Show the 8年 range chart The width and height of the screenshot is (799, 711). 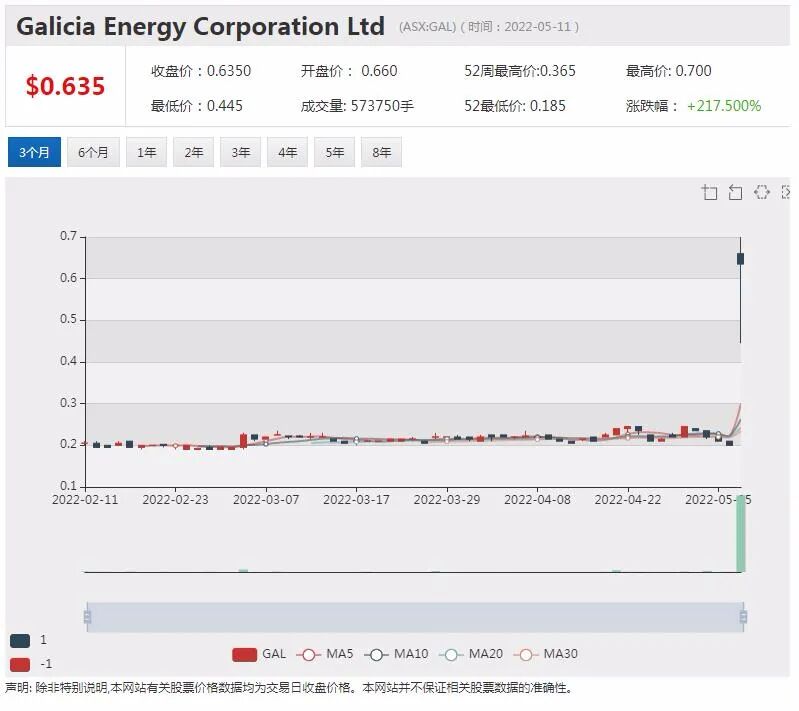[x=381, y=152]
